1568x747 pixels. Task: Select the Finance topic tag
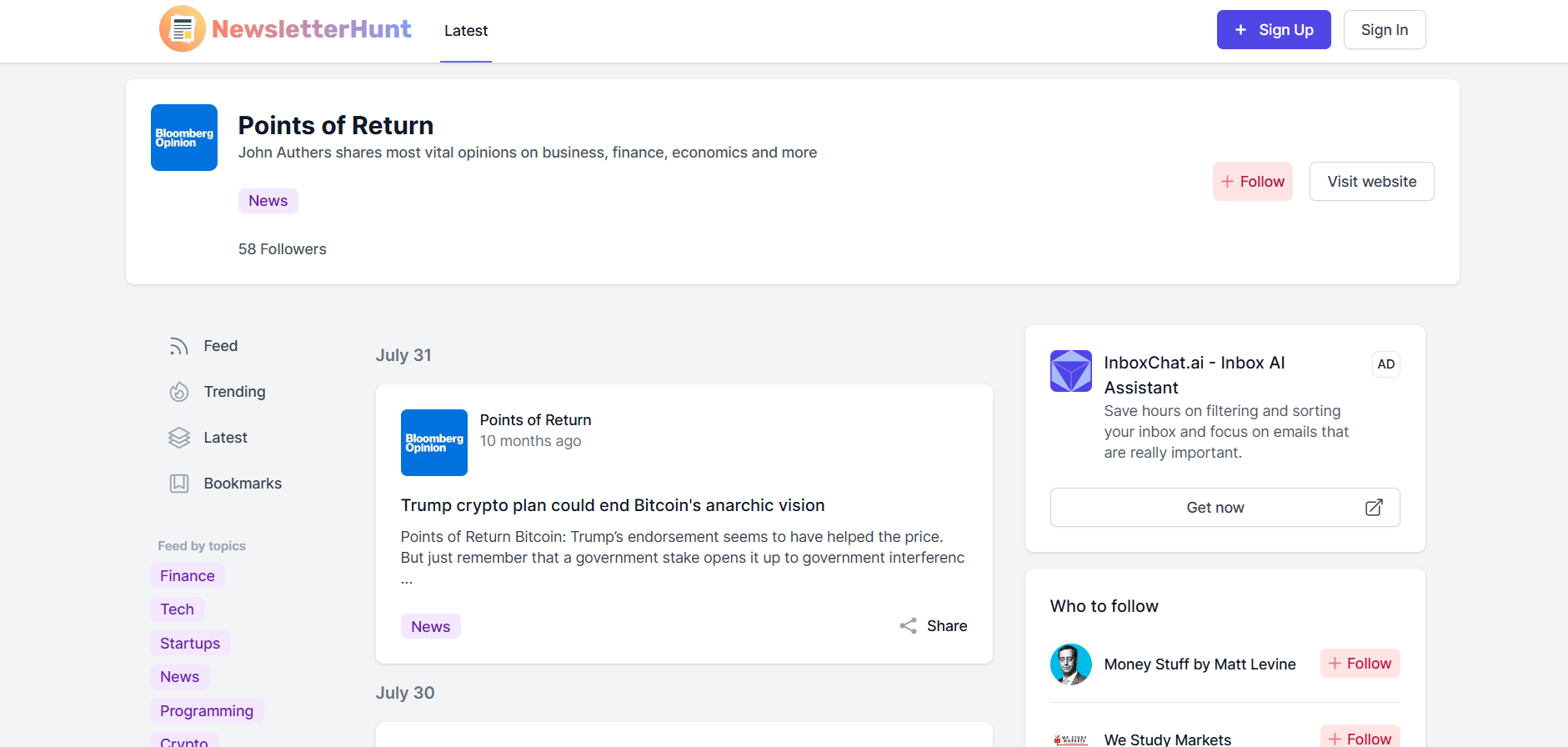click(x=188, y=576)
